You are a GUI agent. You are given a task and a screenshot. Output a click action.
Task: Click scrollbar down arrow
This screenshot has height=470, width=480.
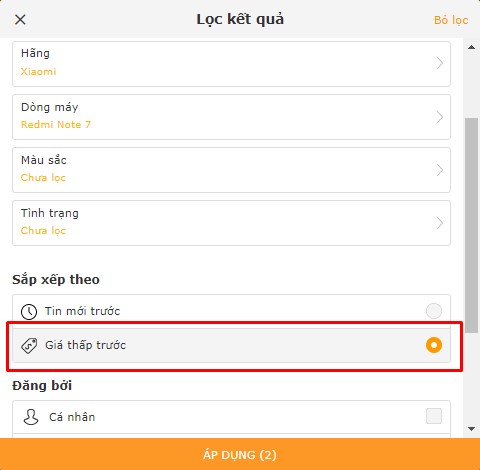[471, 429]
